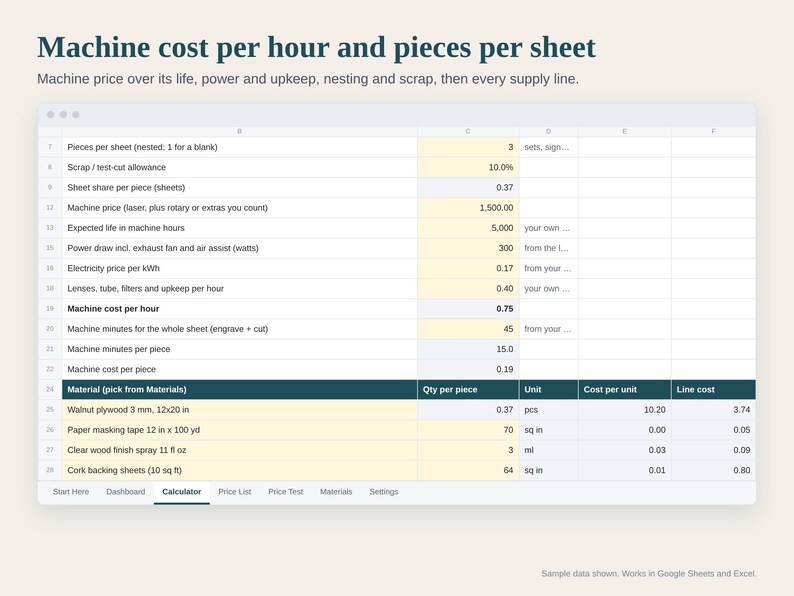Image resolution: width=794 pixels, height=596 pixels.
Task: Pick the Walnut plywood 3 mm material cell
Action: pos(240,410)
